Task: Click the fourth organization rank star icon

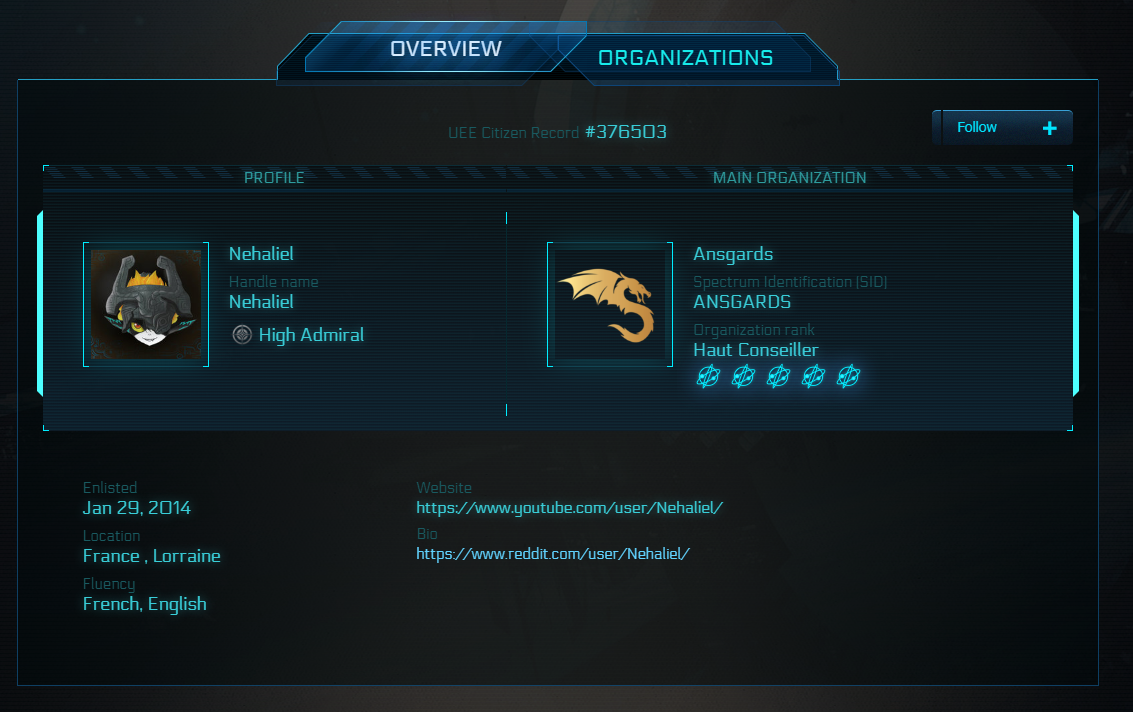Action: coord(813,377)
